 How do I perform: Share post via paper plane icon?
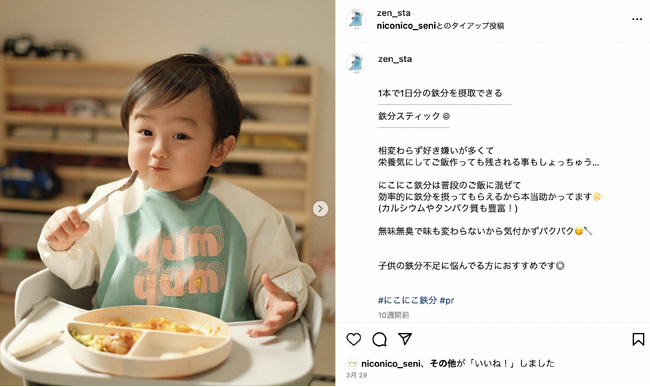[405, 339]
